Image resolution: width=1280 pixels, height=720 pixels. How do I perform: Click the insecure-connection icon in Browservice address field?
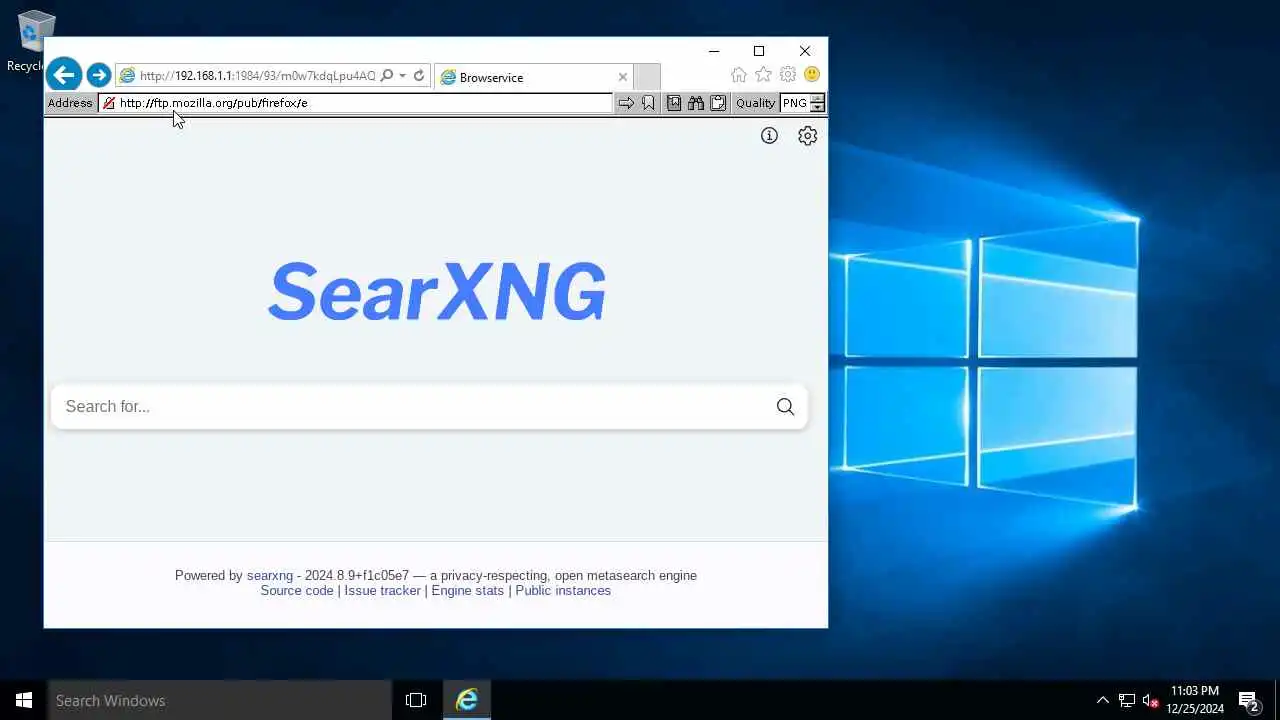[109, 103]
